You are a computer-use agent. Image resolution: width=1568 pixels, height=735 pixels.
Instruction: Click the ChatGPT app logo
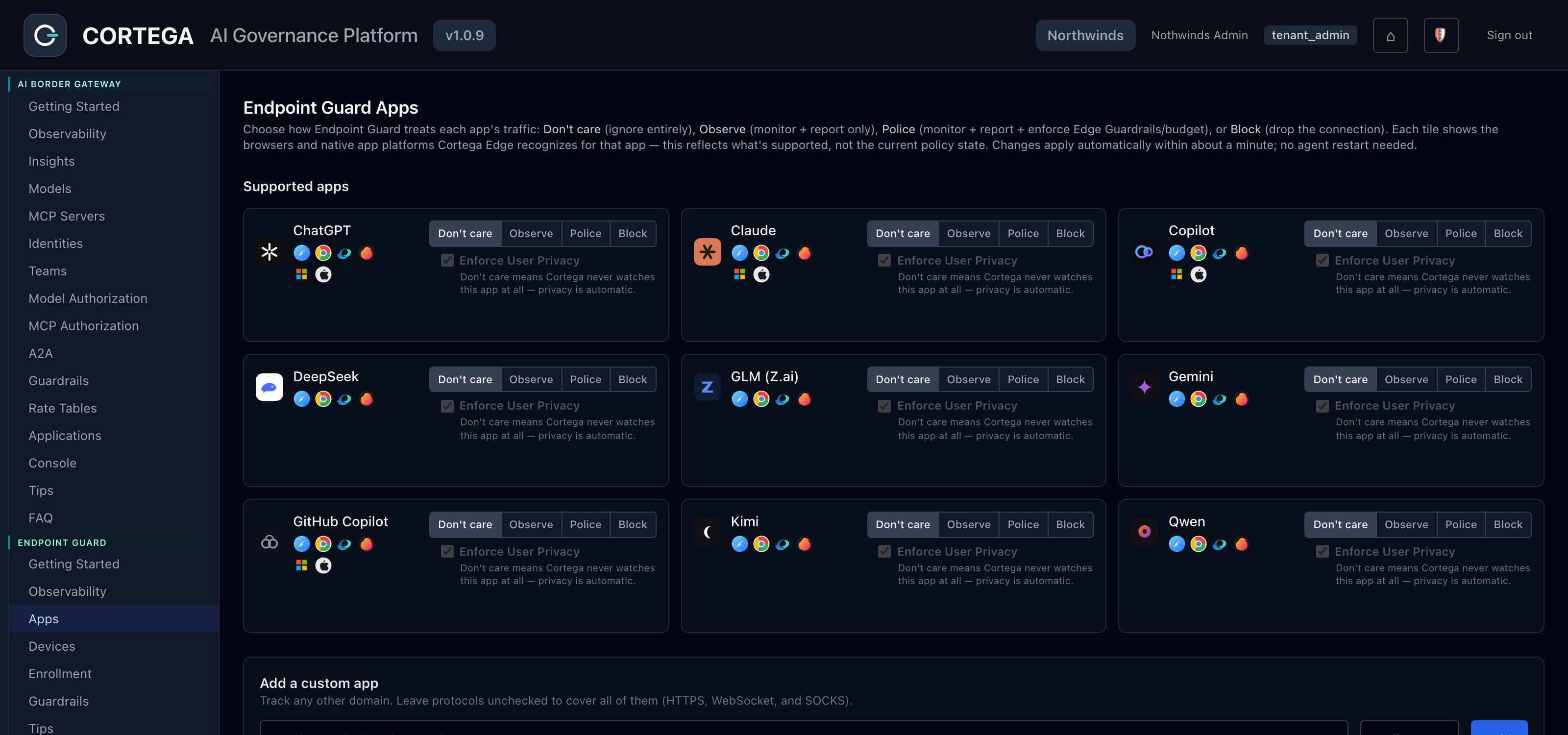click(x=269, y=252)
